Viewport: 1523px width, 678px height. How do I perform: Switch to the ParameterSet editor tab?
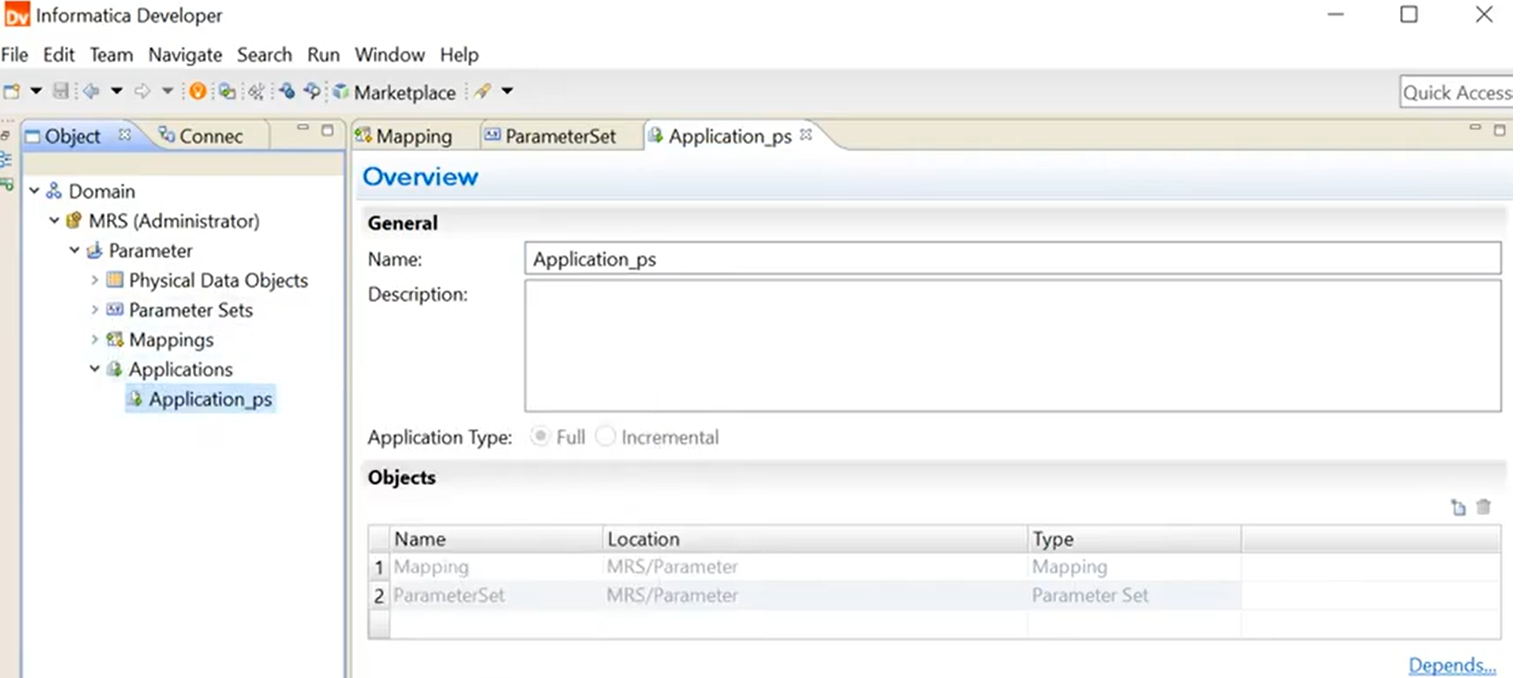[550, 136]
